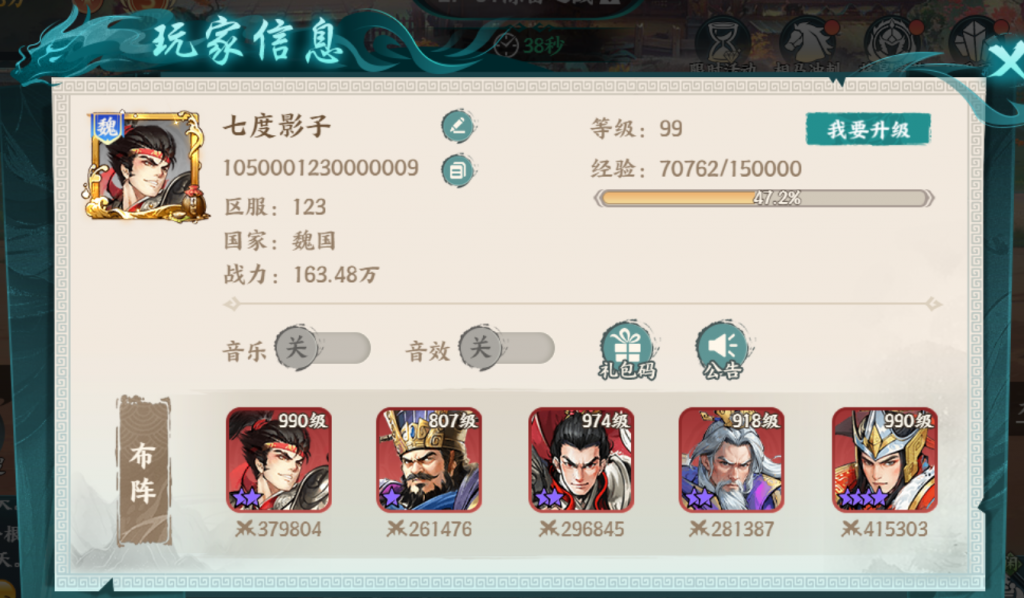The height and width of the screenshot is (598, 1024).
Task: Open the gift code 礼包码 icon
Action: [x=628, y=351]
